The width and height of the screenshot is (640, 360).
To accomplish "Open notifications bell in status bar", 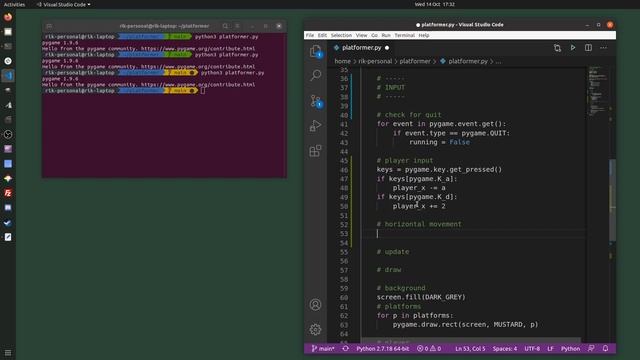I will click(x=605, y=349).
